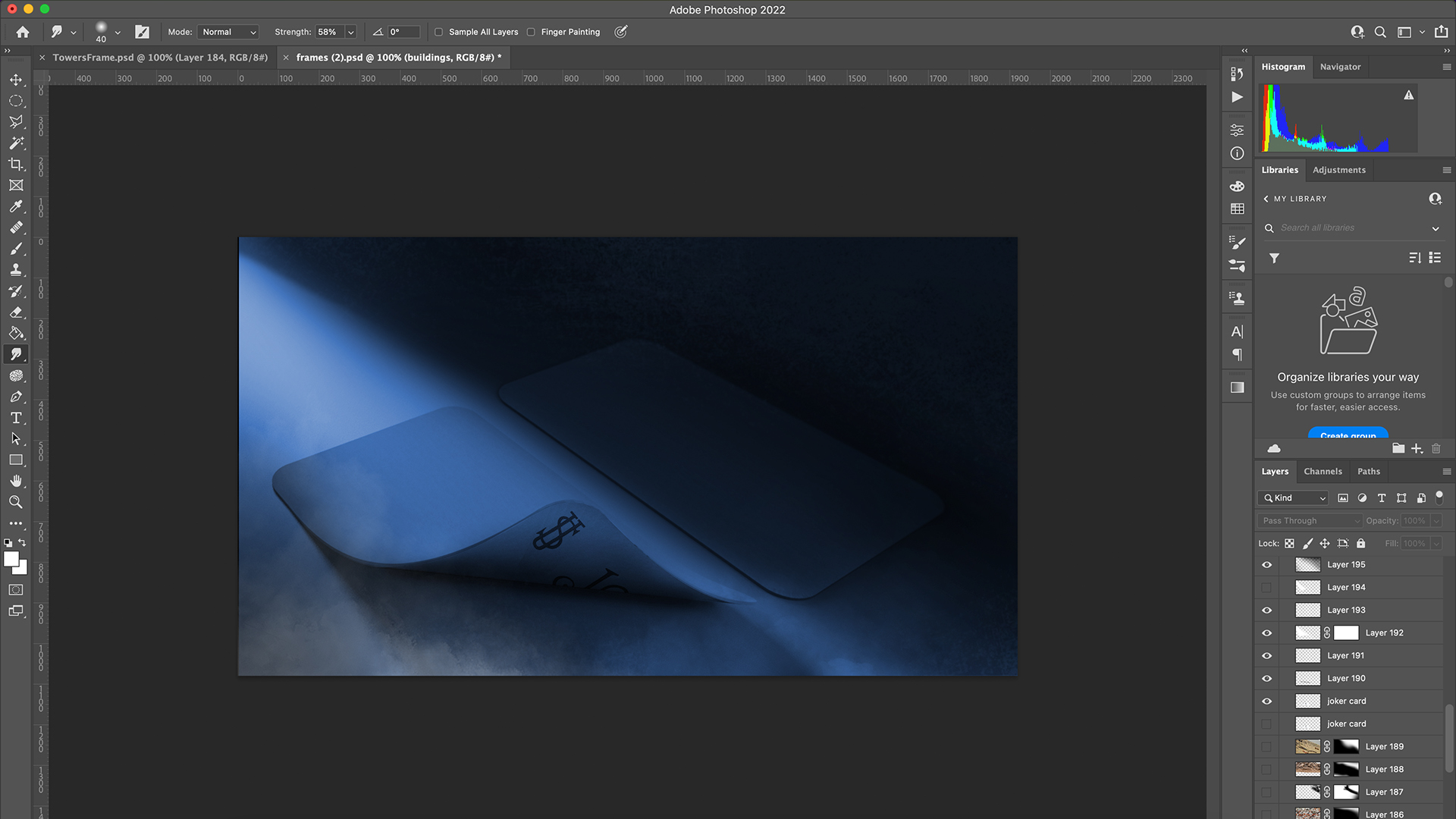1456x819 pixels.
Task: Select the Hand tool
Action: [x=15, y=481]
